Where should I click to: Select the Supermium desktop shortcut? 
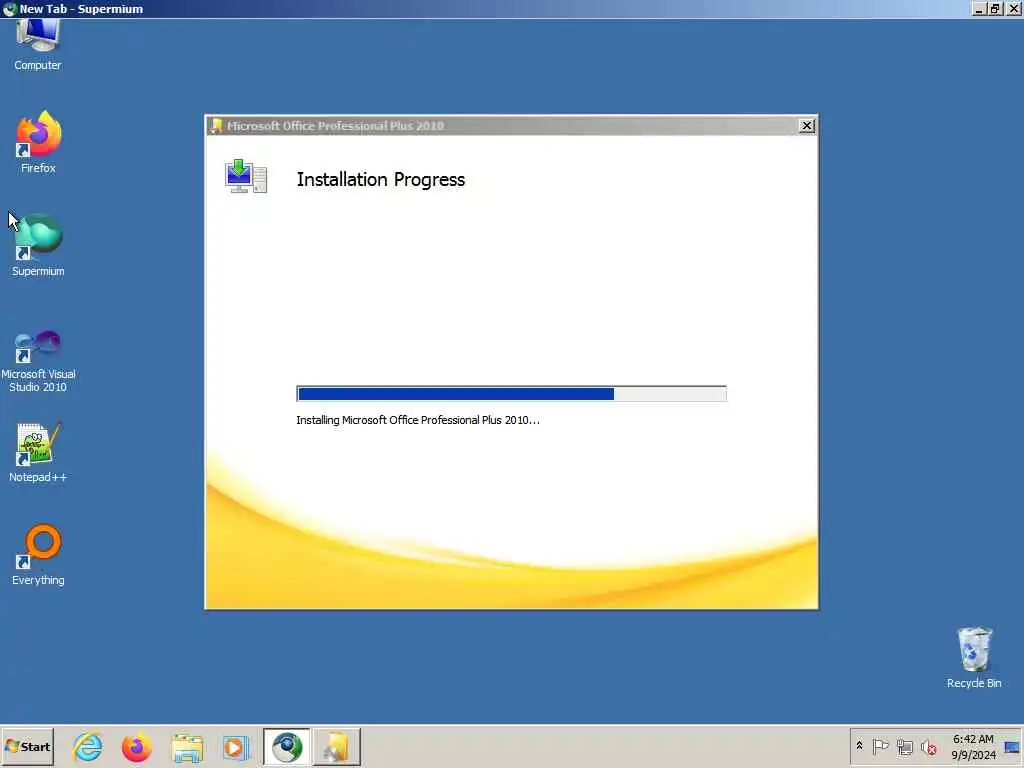[x=39, y=245]
